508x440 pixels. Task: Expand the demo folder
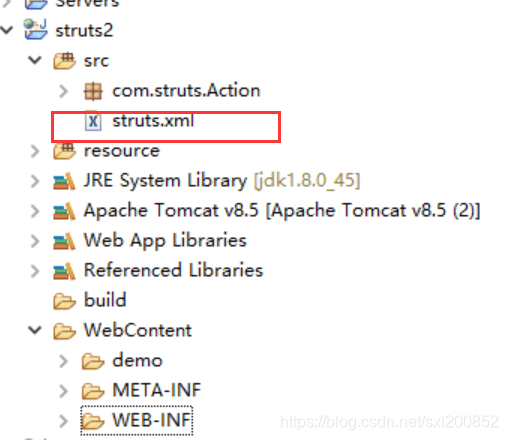pyautogui.click(x=63, y=361)
